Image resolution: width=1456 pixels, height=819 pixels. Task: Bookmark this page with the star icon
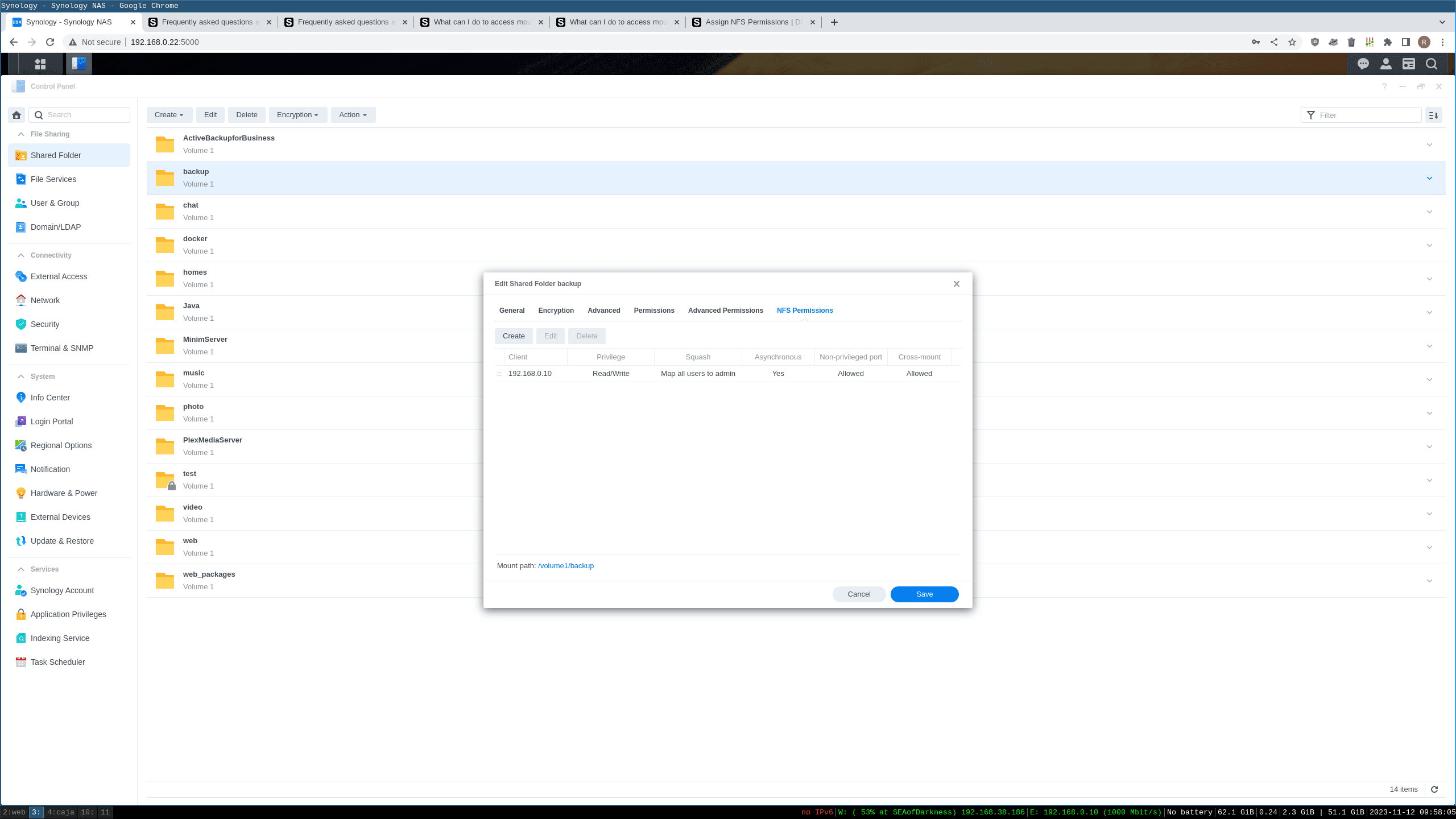[1292, 42]
